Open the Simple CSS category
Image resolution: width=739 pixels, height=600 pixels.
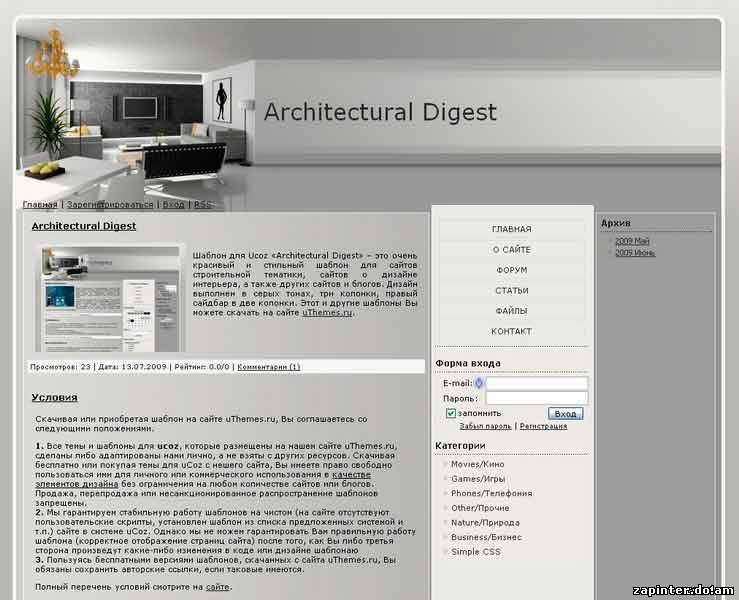pyautogui.click(x=476, y=552)
